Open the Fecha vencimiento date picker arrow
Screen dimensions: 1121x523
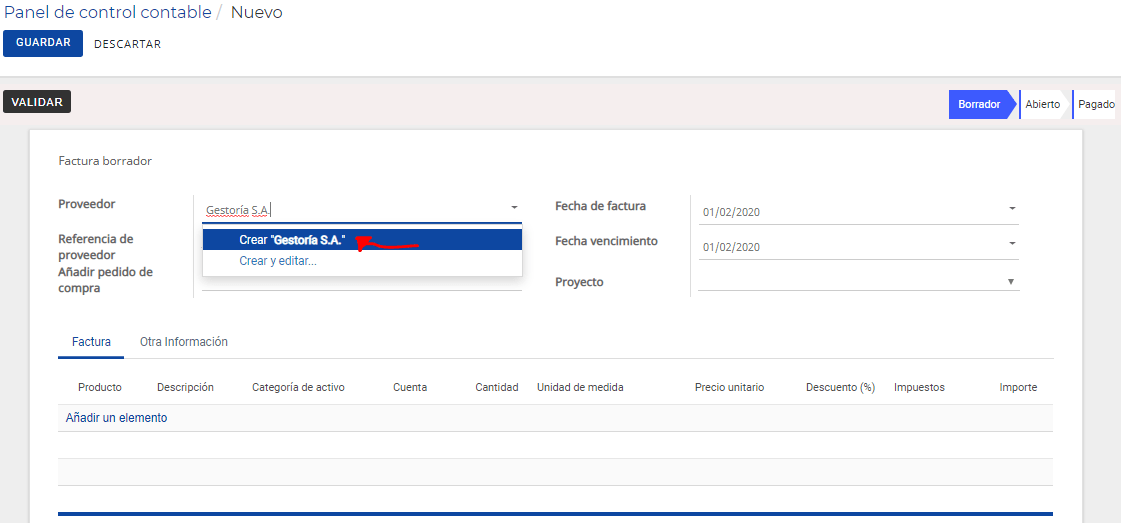coord(1012,244)
